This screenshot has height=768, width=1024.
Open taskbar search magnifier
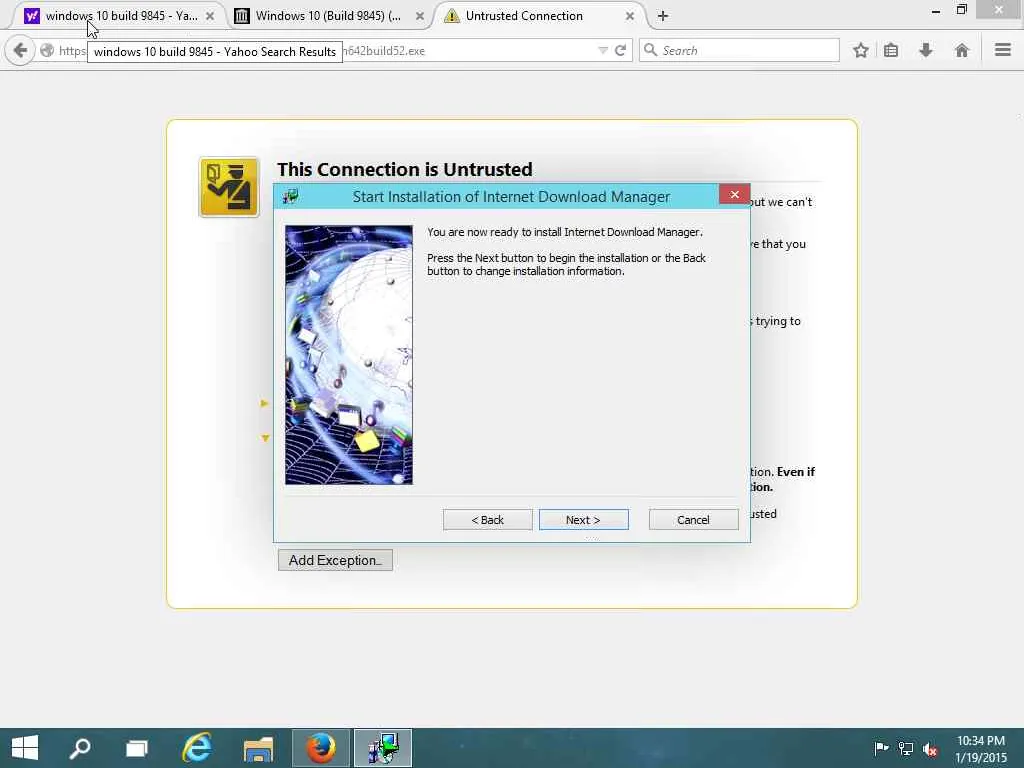(80, 748)
